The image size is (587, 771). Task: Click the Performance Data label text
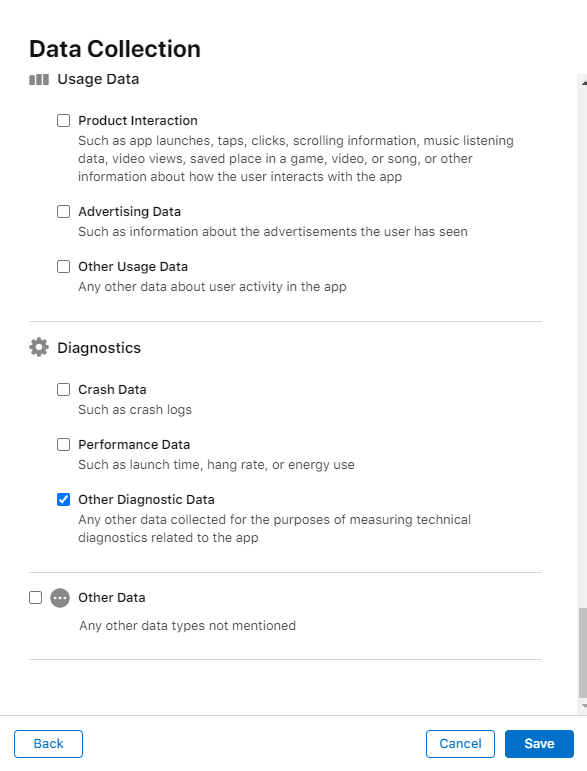point(134,445)
